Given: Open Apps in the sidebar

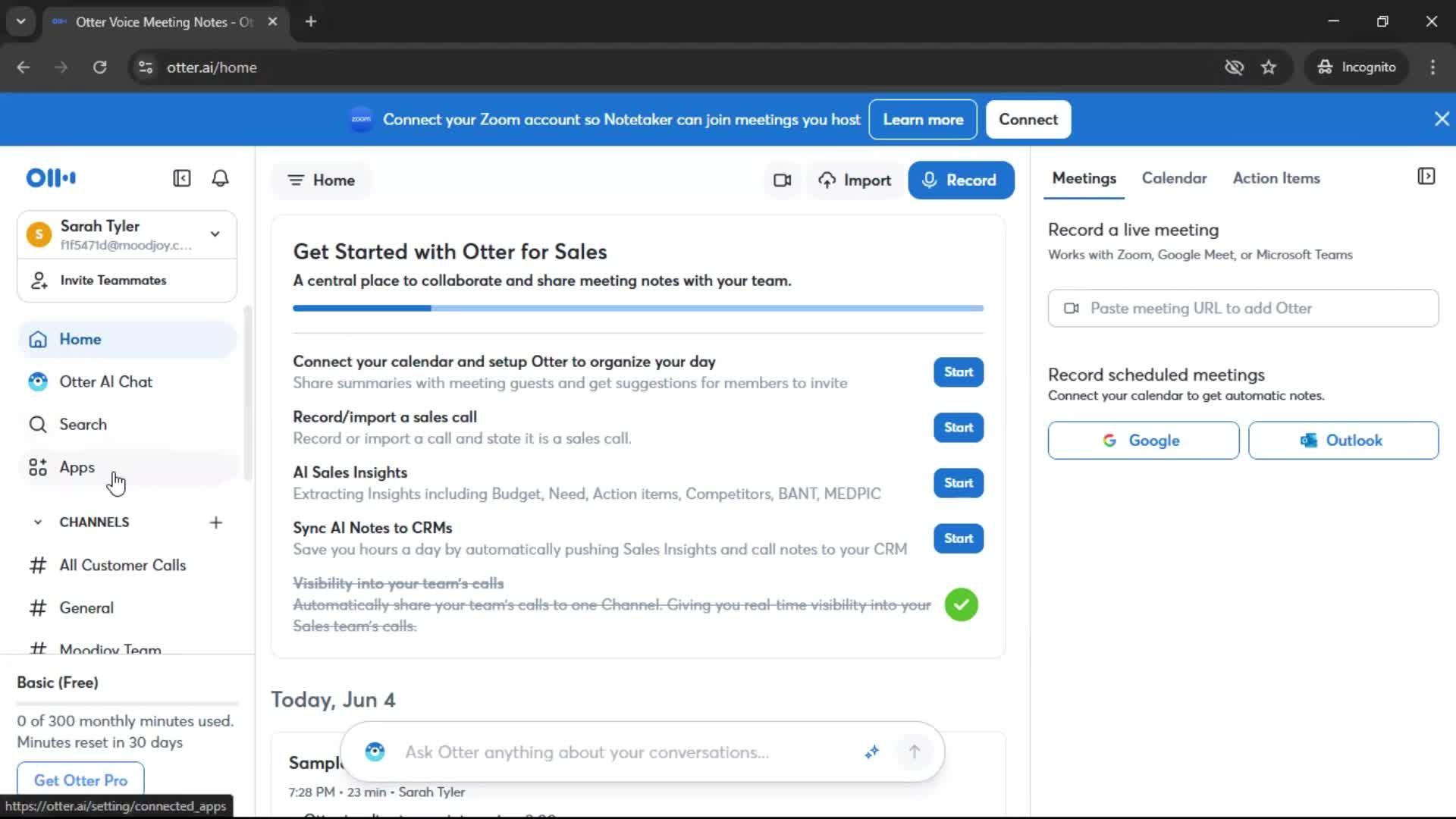Looking at the screenshot, I should pos(127,467).
